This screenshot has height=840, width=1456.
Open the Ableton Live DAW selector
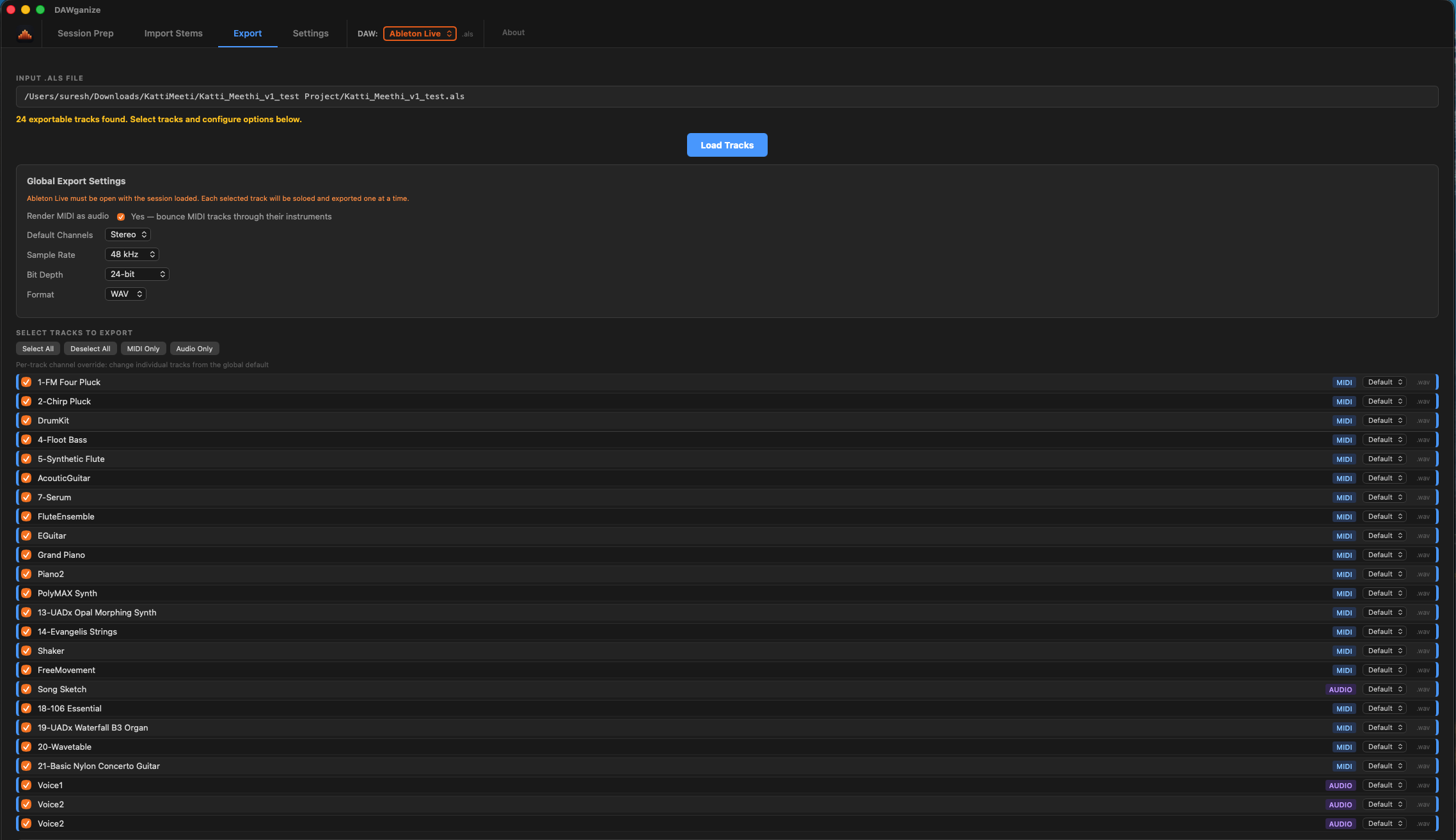coord(420,34)
